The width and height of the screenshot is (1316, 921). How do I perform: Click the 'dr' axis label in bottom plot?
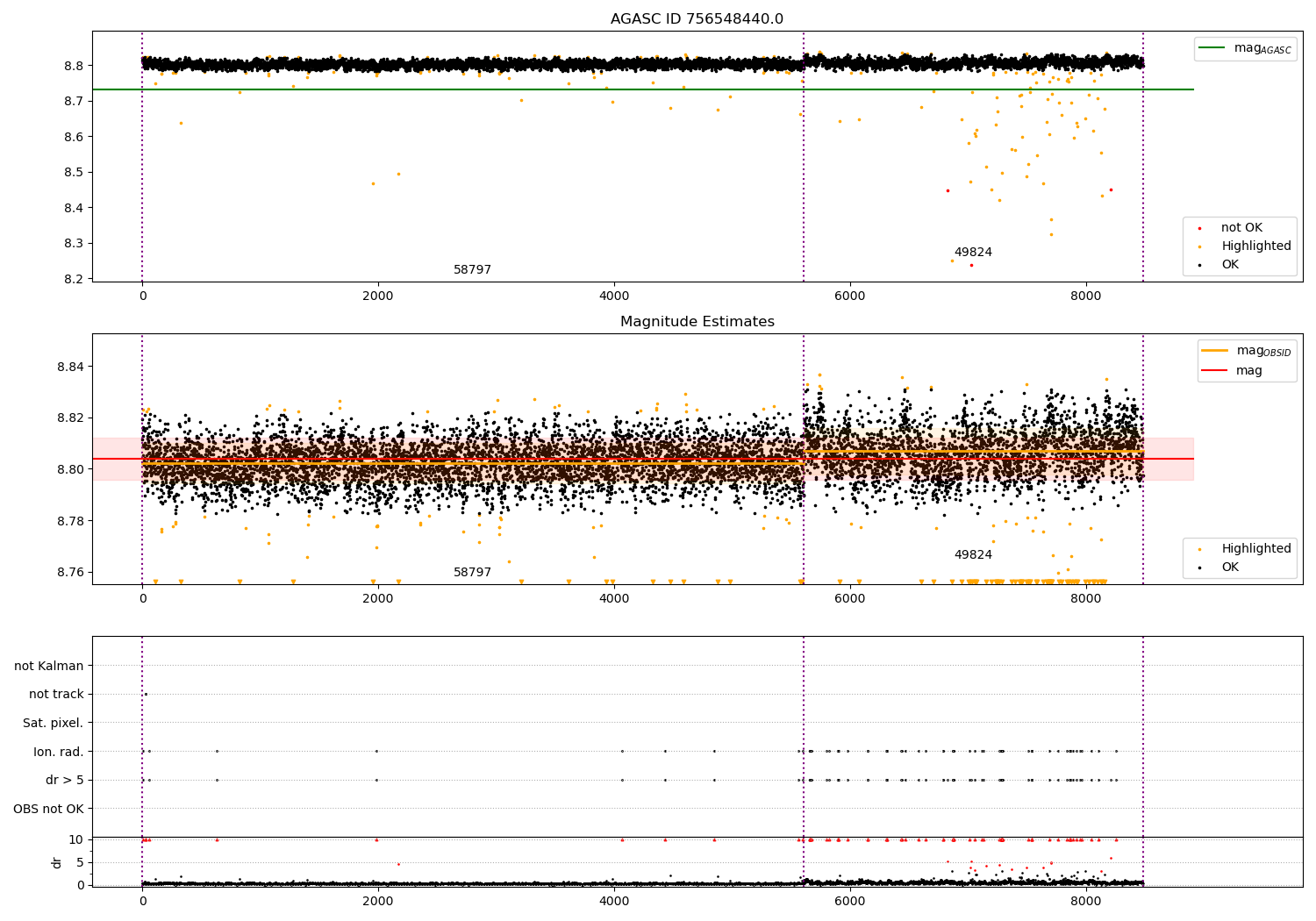tap(57, 862)
